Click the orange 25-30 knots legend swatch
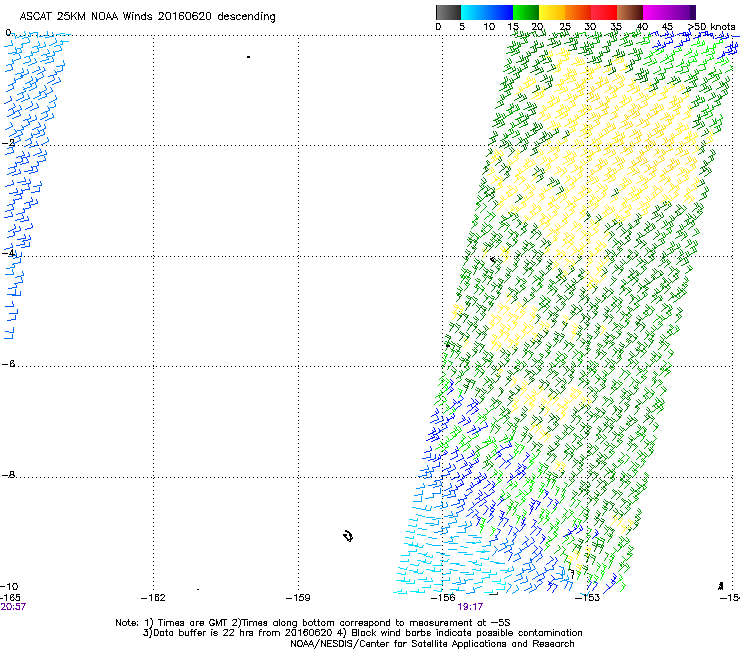740x650 pixels. (578, 12)
